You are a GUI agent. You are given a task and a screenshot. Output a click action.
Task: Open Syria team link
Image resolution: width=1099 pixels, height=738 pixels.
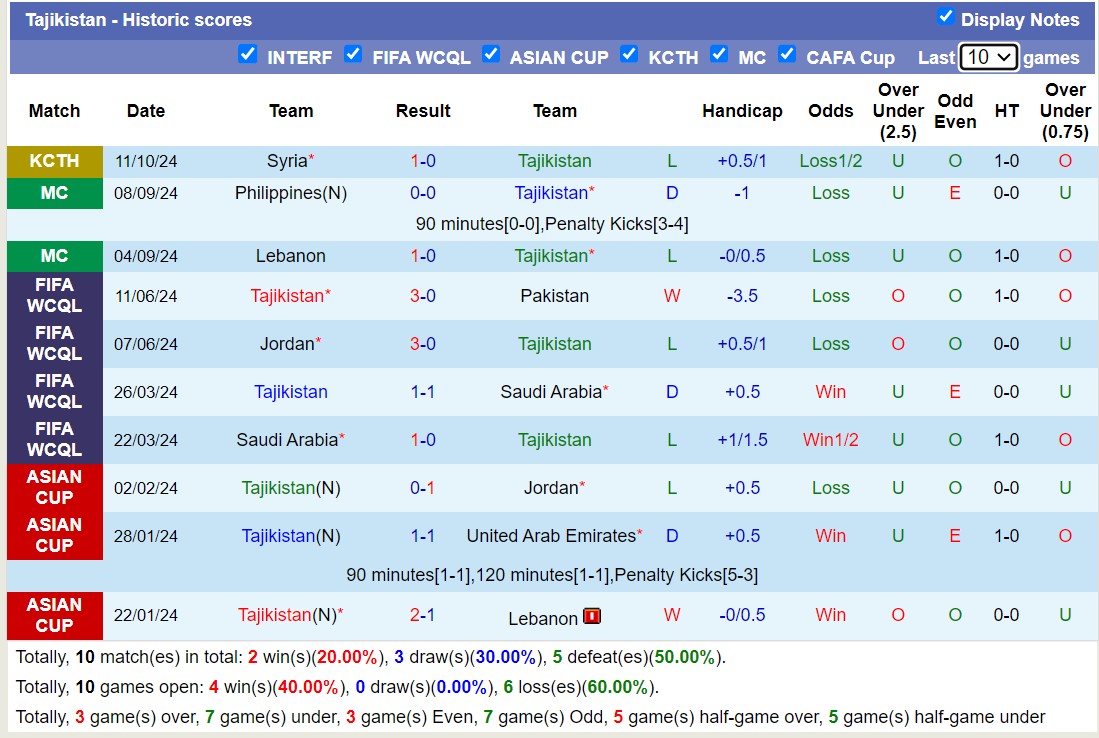(x=287, y=161)
